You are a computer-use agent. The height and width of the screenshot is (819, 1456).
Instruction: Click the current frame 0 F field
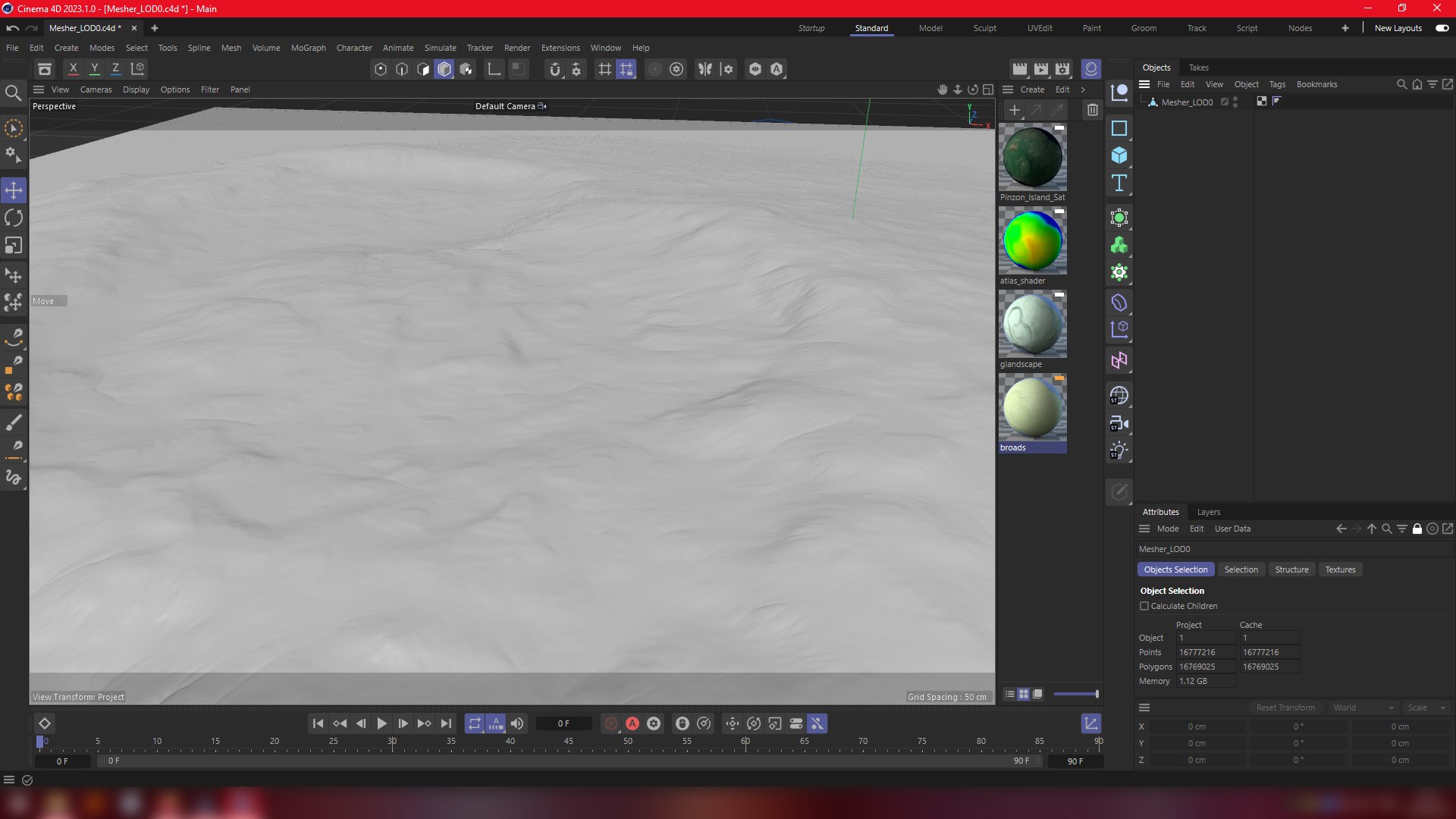pyautogui.click(x=563, y=723)
